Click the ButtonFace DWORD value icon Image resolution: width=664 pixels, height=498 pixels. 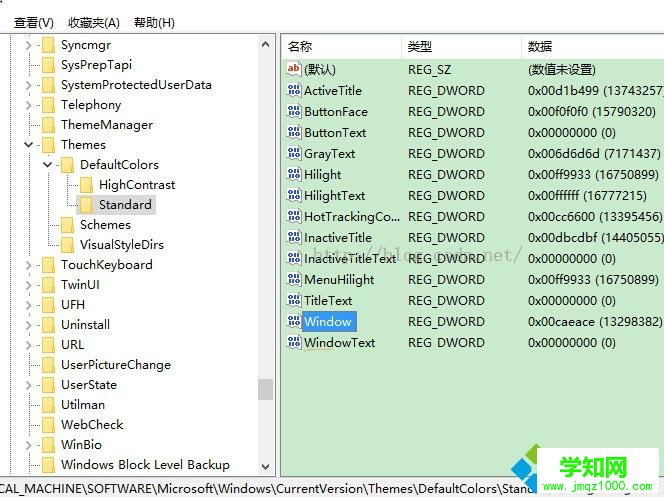point(294,111)
